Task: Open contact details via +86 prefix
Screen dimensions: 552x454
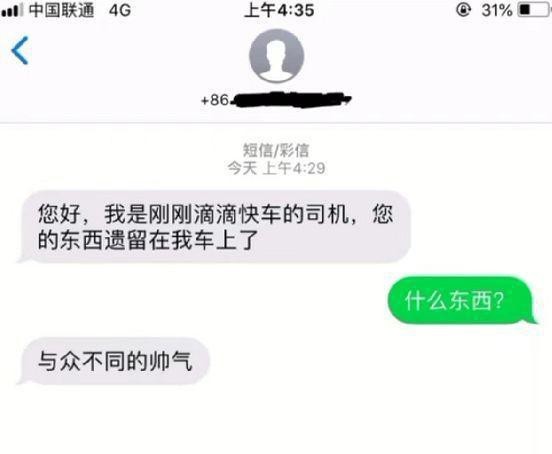Action: (215, 100)
